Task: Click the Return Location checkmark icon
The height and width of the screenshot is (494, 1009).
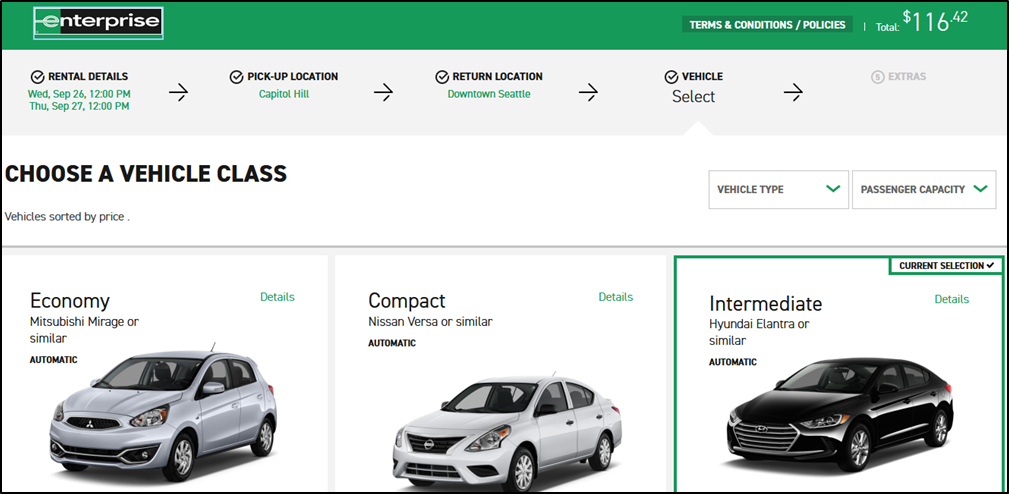Action: pos(441,77)
